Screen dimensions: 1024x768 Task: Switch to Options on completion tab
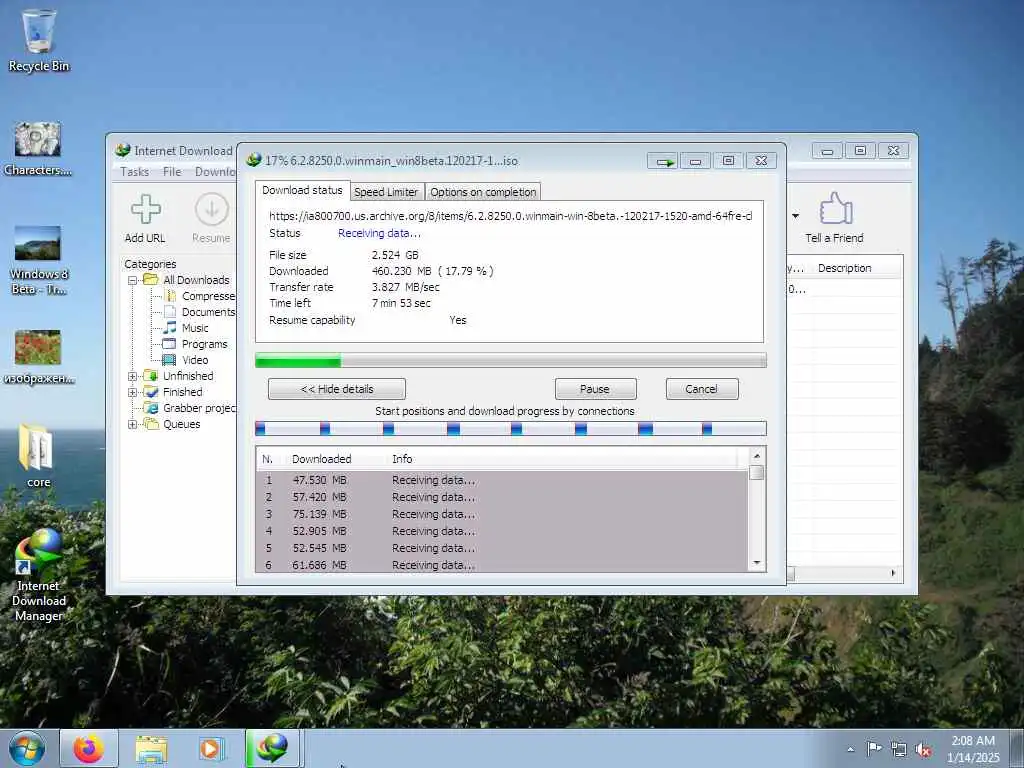[x=483, y=192]
